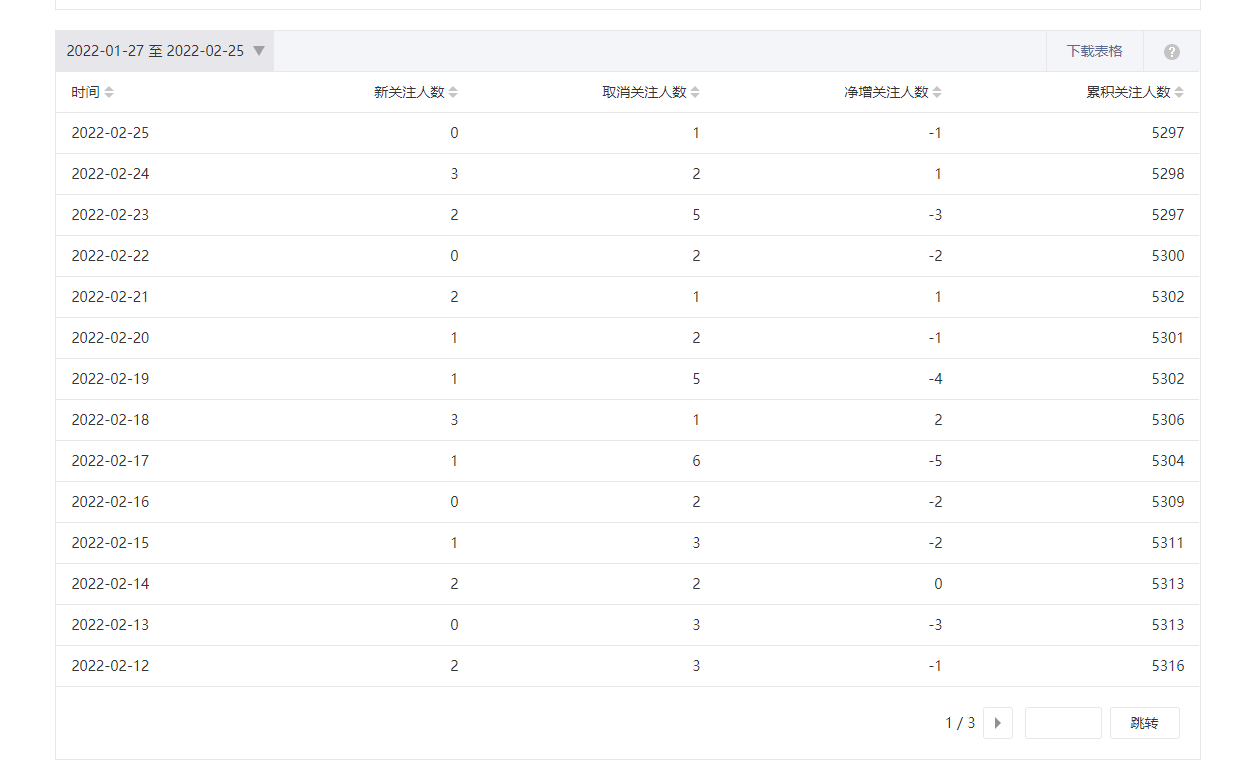The width and height of the screenshot is (1233, 764).
Task: Sort by 累积关注人数 column sort icon
Action: pos(1179,92)
